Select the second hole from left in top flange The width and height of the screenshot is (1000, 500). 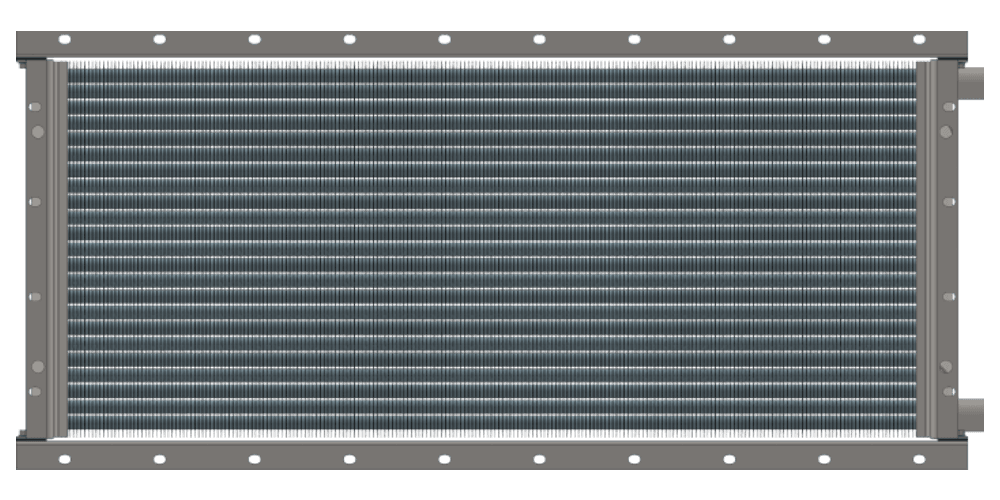159,40
